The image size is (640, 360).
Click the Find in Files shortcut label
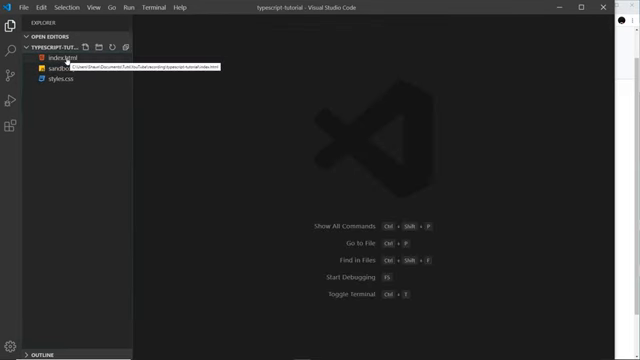(357, 260)
